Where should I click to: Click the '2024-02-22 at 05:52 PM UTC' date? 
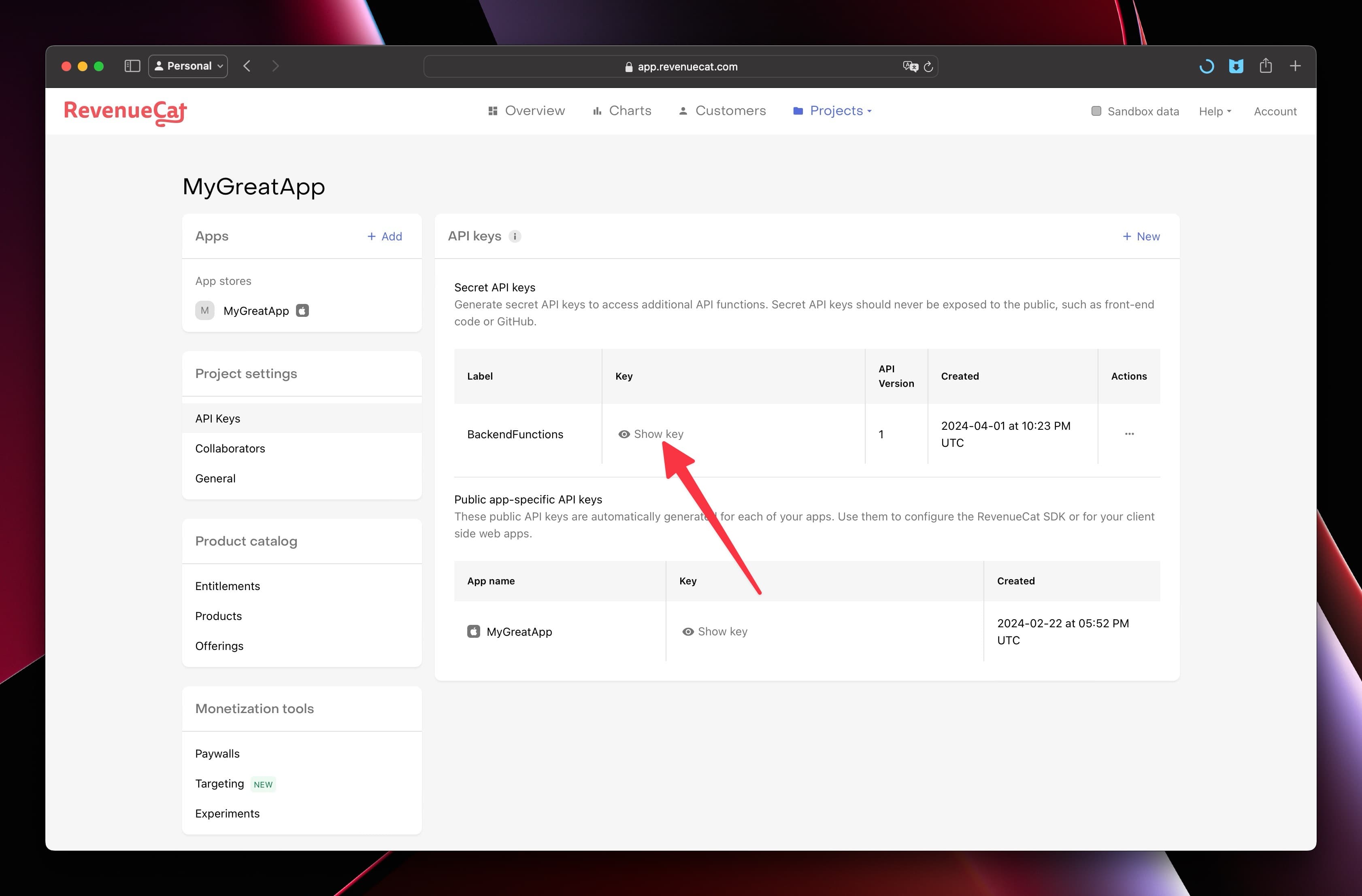[x=1063, y=632]
